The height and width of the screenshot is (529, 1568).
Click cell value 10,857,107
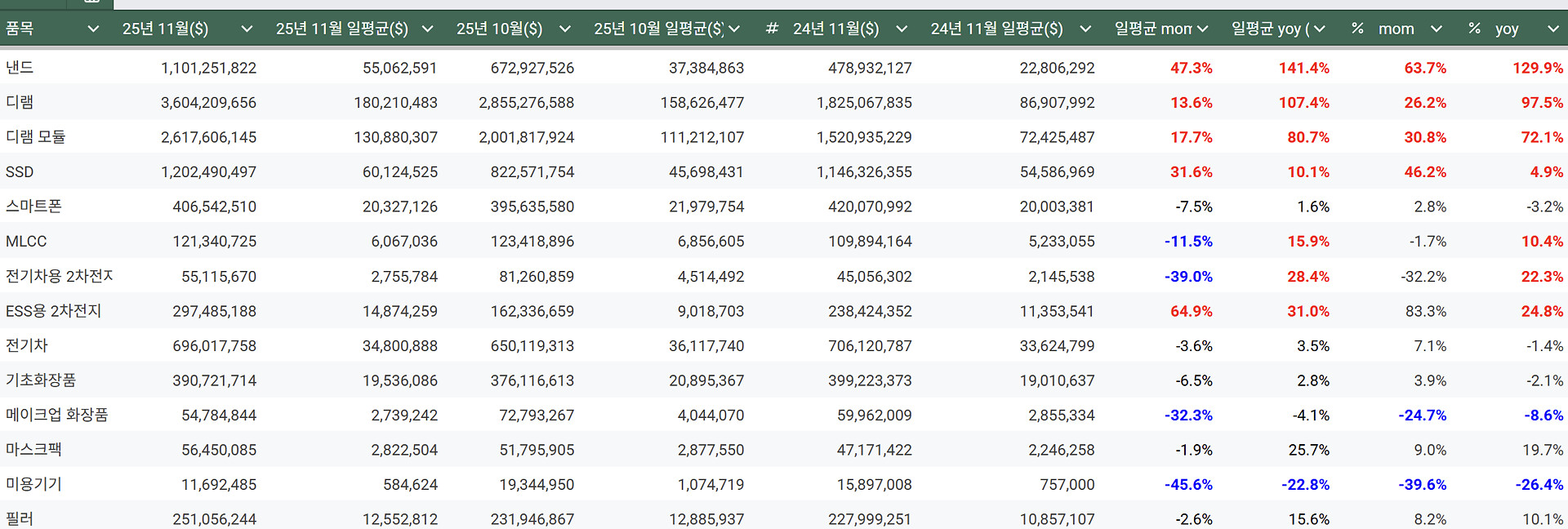point(1057,519)
